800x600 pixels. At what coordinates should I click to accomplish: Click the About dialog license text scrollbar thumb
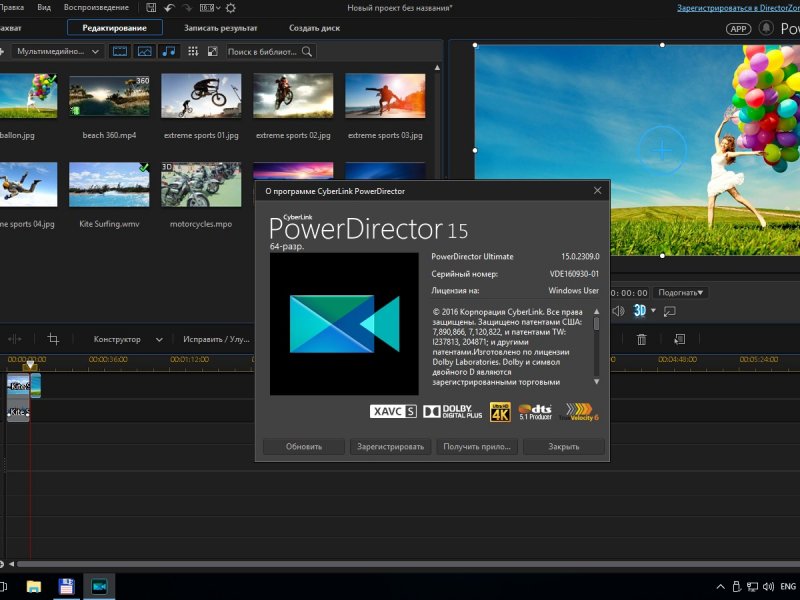tap(596, 324)
